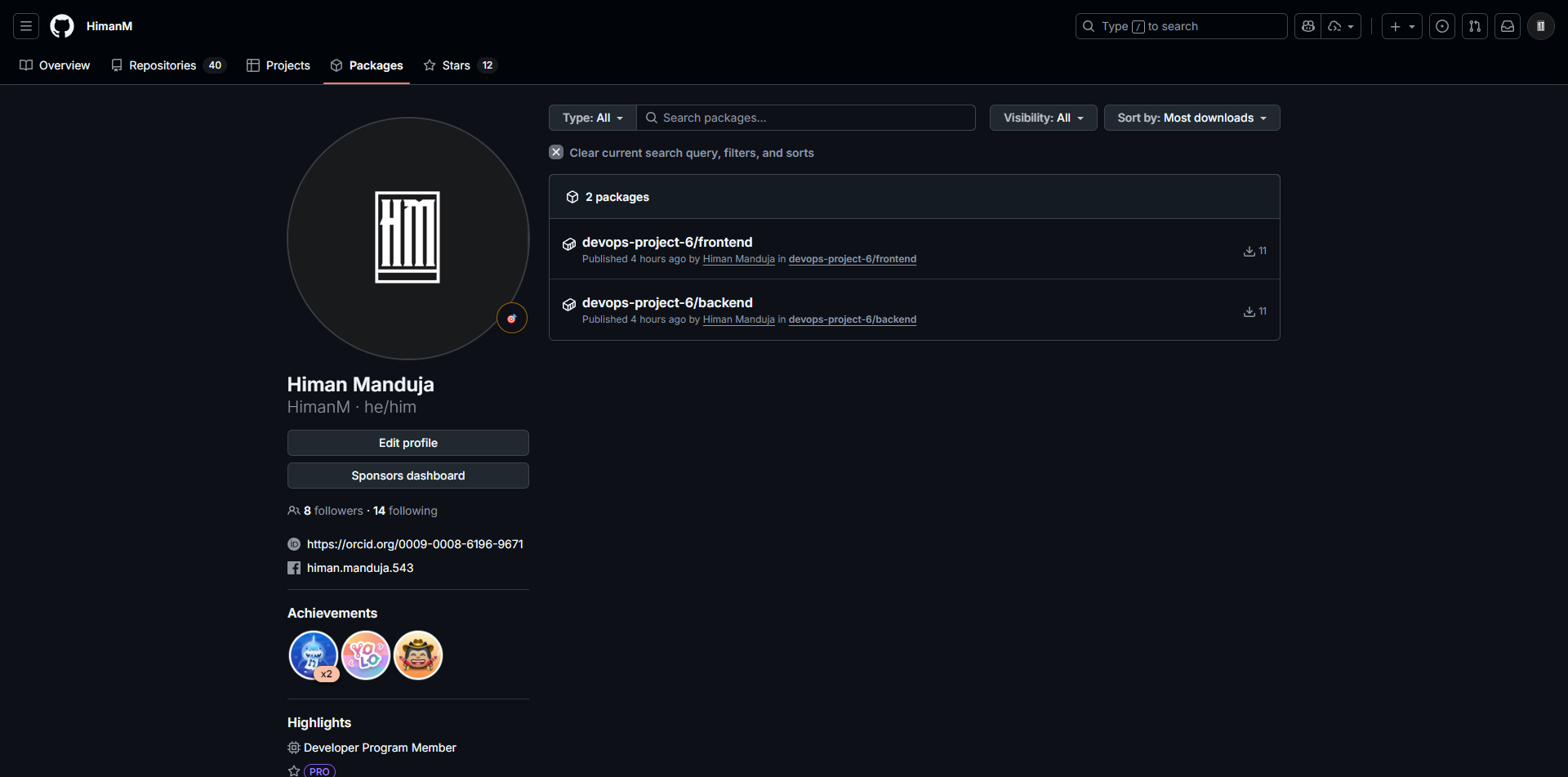Open the notifications inbox icon
Viewport: 1568px width, 777px height.
1508,26
